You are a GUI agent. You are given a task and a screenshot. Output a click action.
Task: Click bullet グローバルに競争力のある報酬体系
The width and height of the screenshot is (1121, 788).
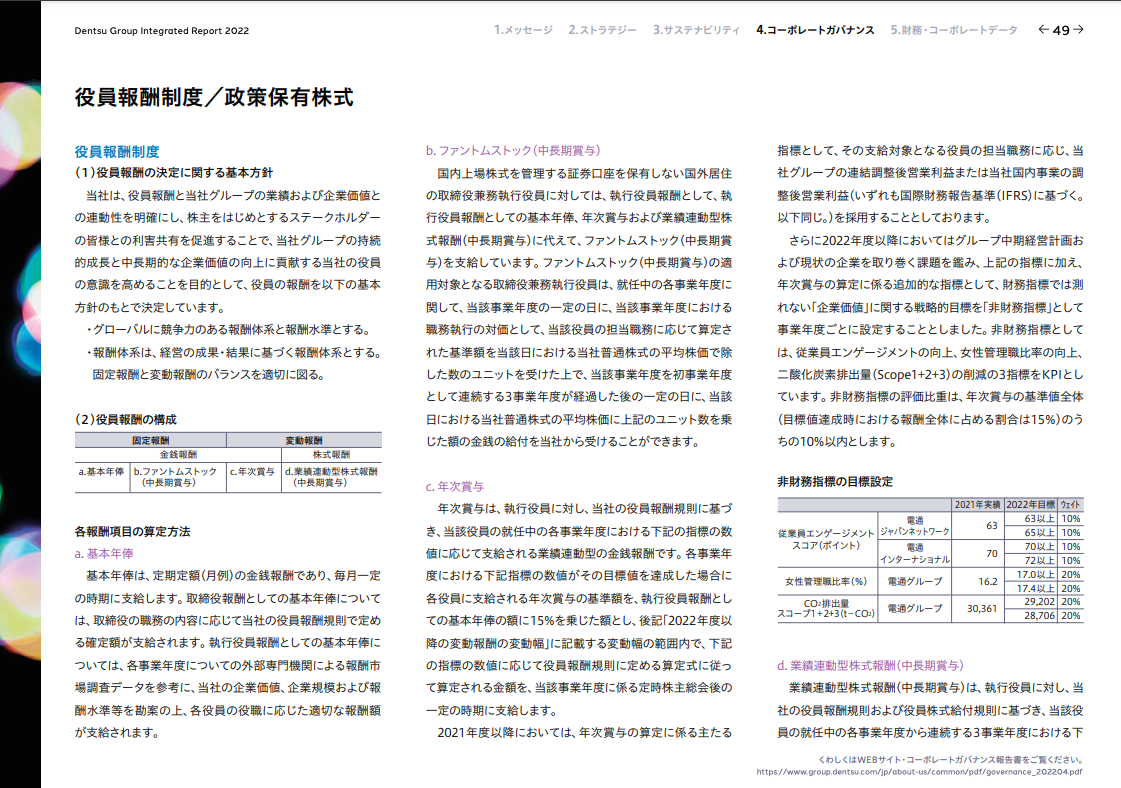229,330
